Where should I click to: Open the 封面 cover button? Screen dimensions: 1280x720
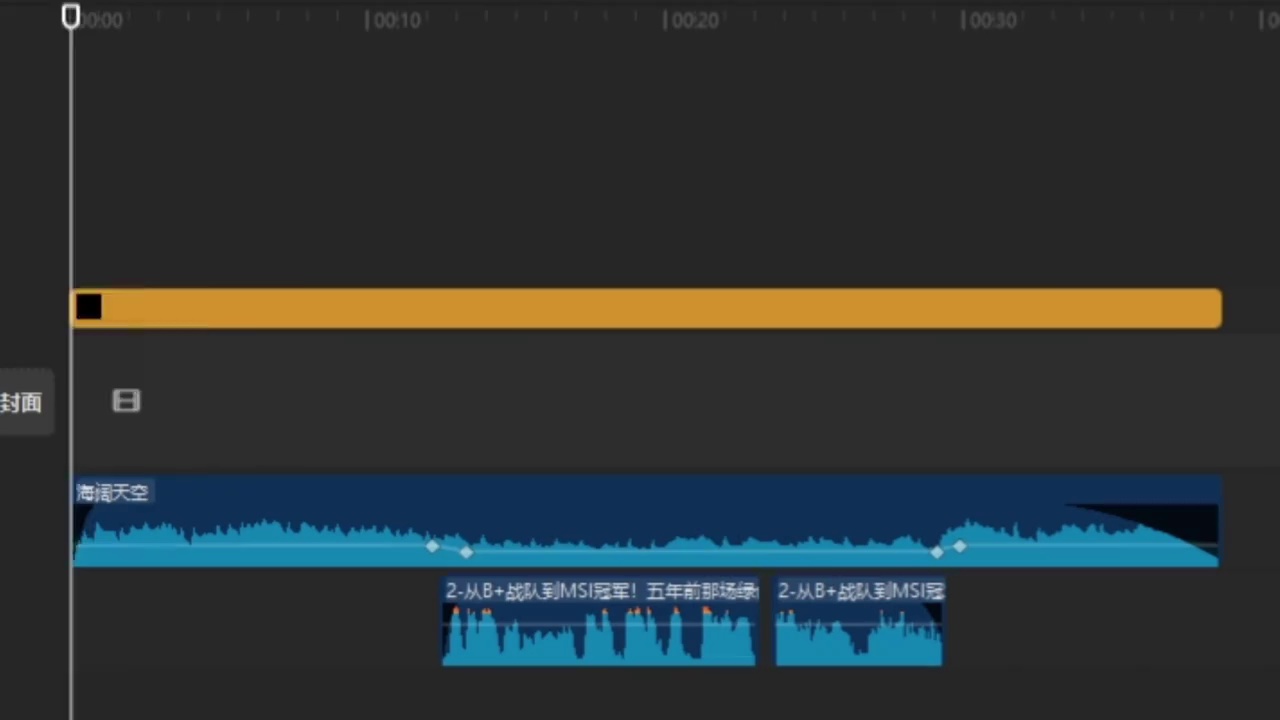pos(22,402)
